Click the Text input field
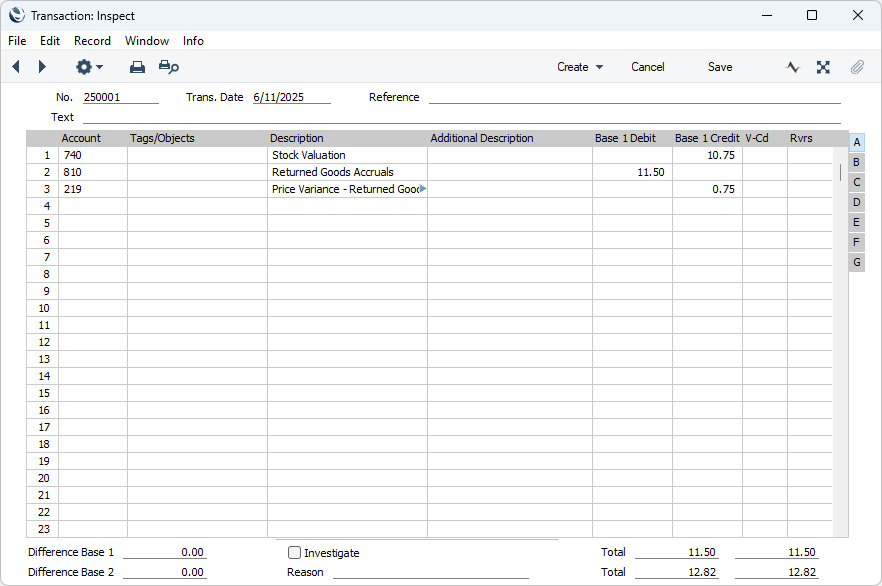882x586 pixels. click(x=462, y=117)
